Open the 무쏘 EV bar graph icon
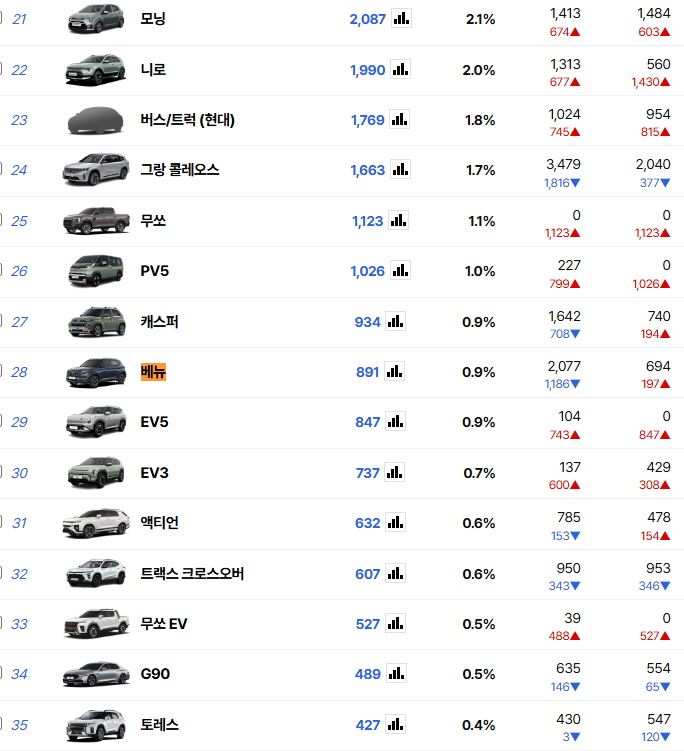Viewport: 684px width, 751px height. coord(396,623)
